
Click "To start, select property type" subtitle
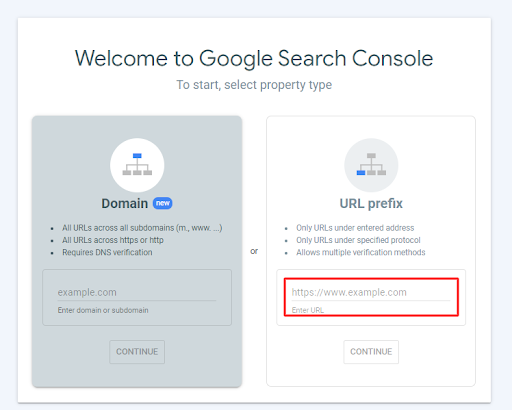click(254, 85)
